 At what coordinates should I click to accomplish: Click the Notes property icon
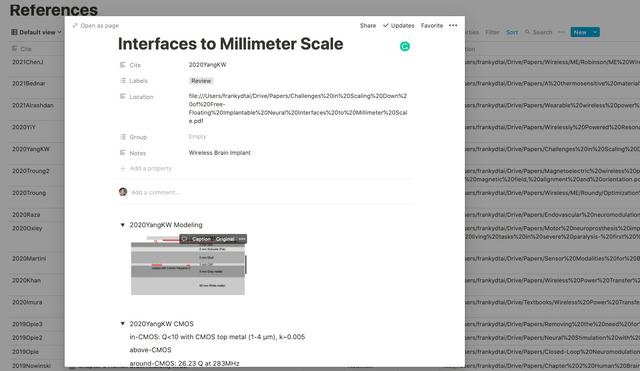click(122, 153)
